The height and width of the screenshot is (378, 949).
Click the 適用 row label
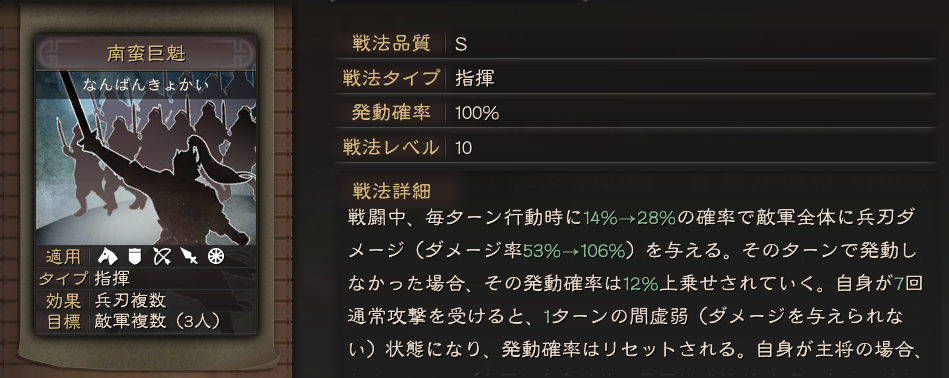(64, 257)
